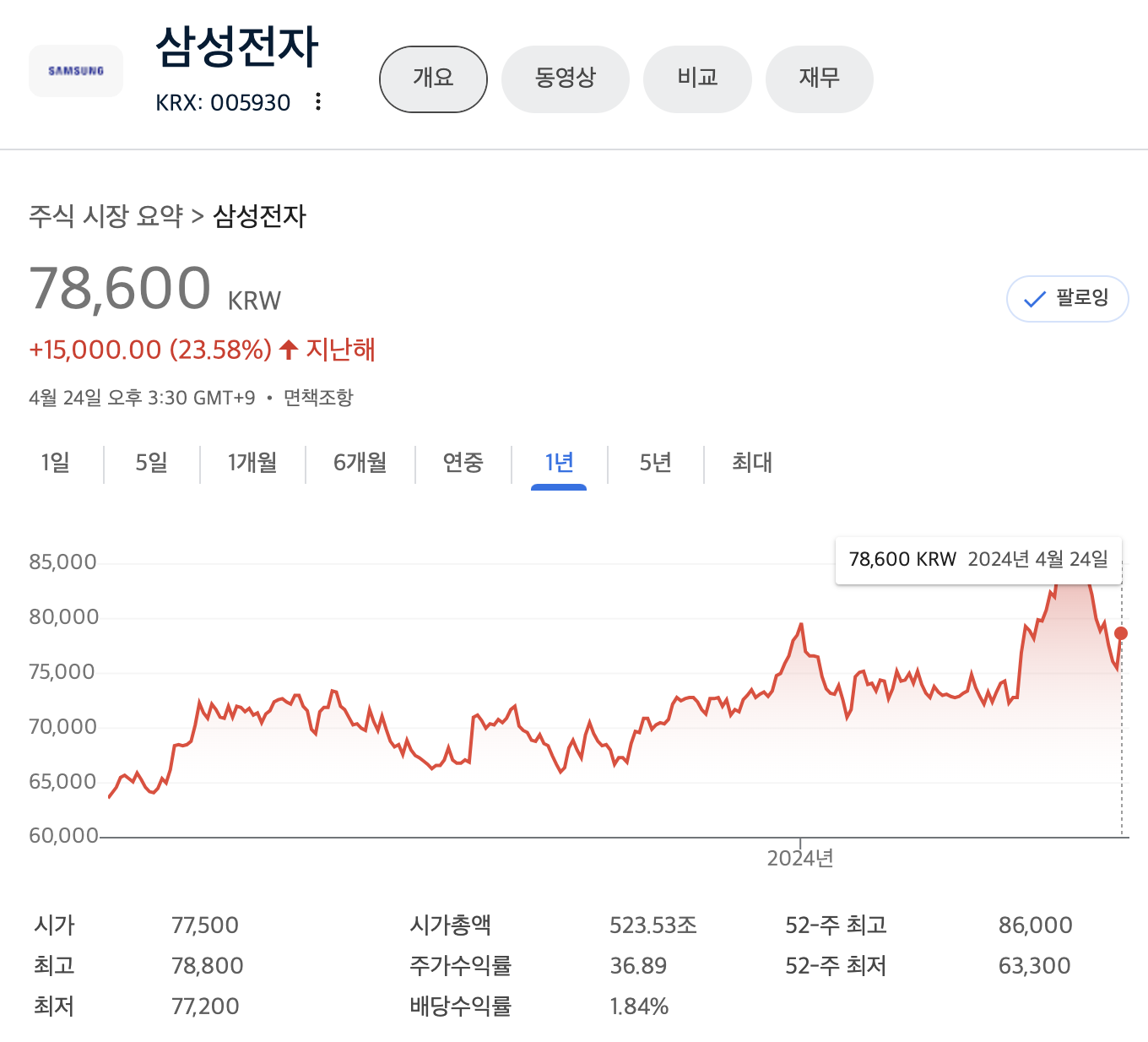Click the red data point on chart
Screen dimensions: 1148x1042
(1121, 633)
